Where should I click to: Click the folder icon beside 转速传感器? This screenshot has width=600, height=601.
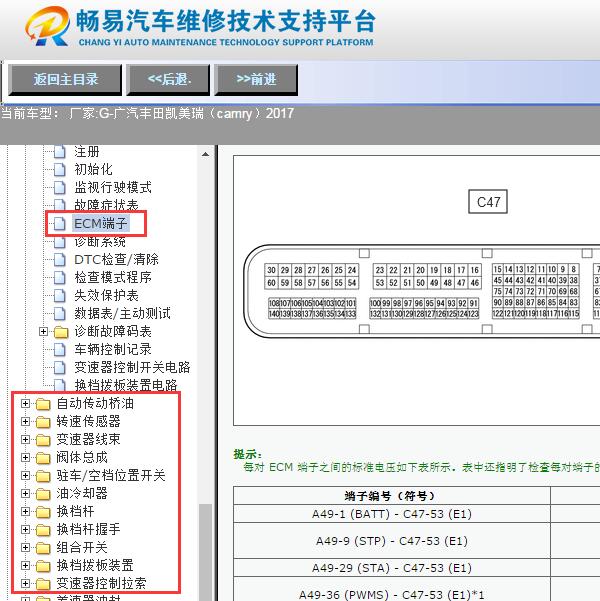click(43, 422)
